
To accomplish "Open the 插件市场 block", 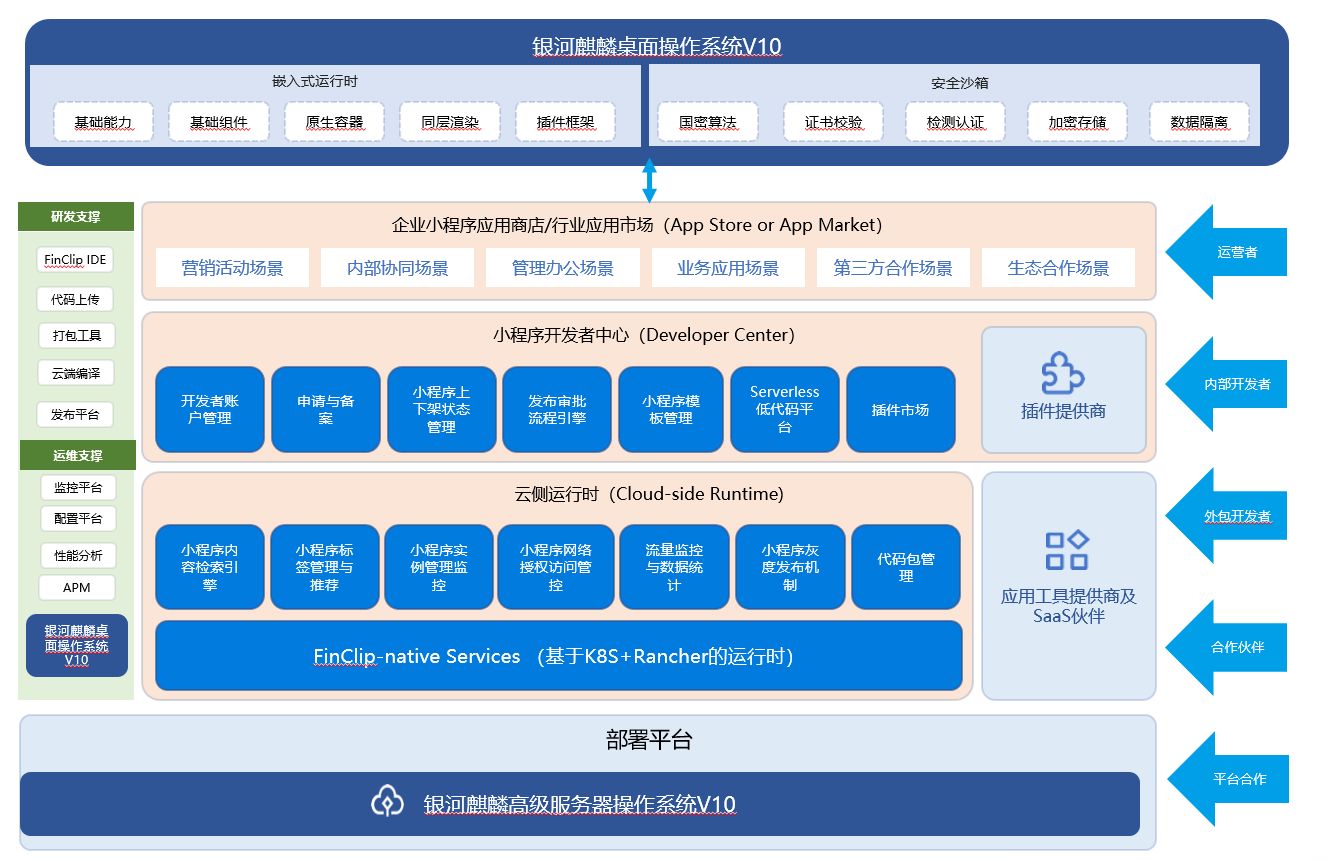I will point(901,410).
